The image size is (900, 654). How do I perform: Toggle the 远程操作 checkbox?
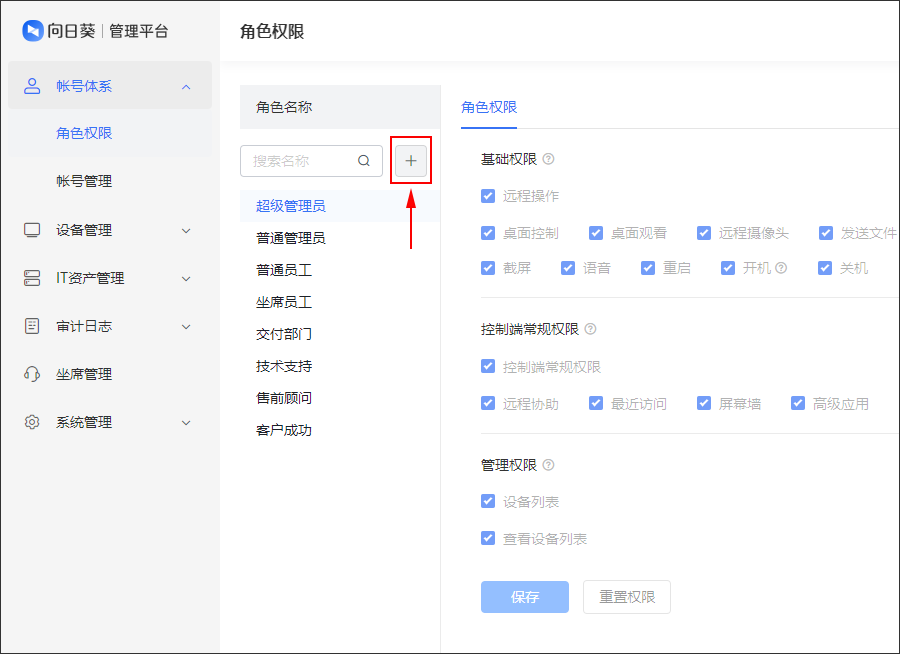[488, 196]
